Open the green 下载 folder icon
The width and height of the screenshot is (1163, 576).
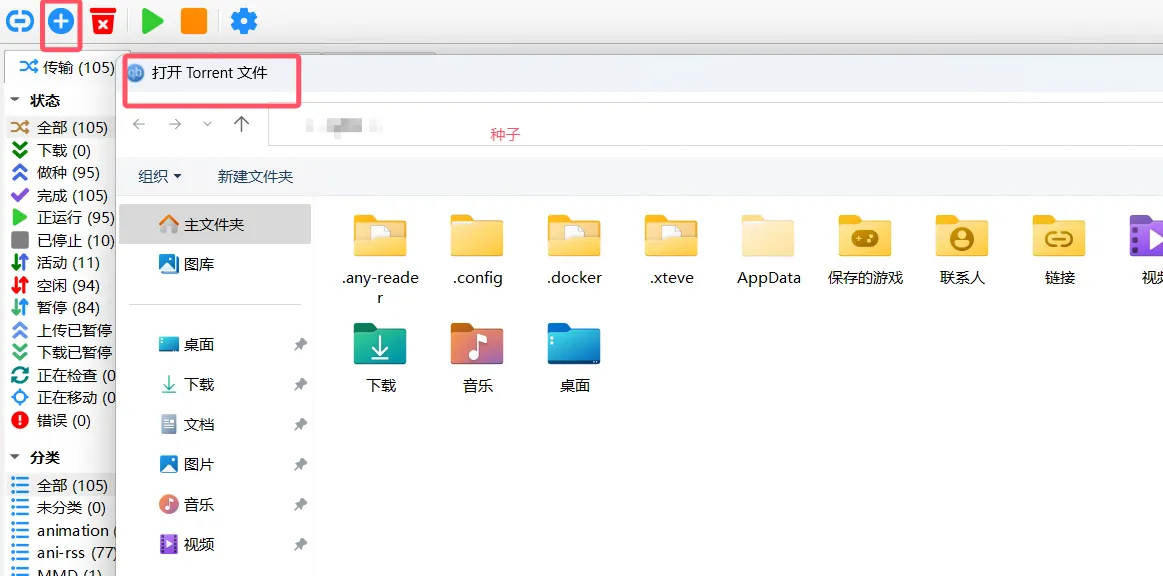pos(380,345)
